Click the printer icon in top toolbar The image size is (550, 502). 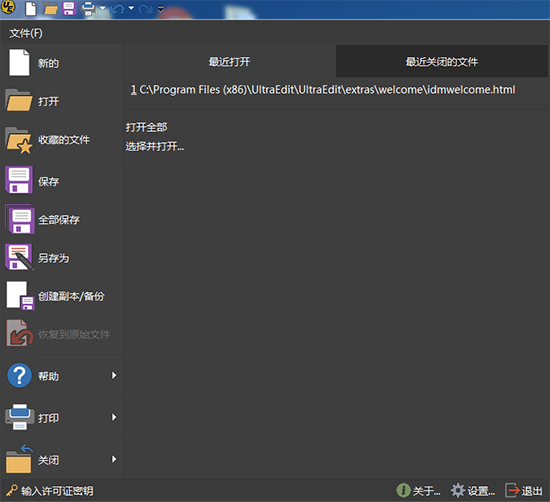pos(88,8)
